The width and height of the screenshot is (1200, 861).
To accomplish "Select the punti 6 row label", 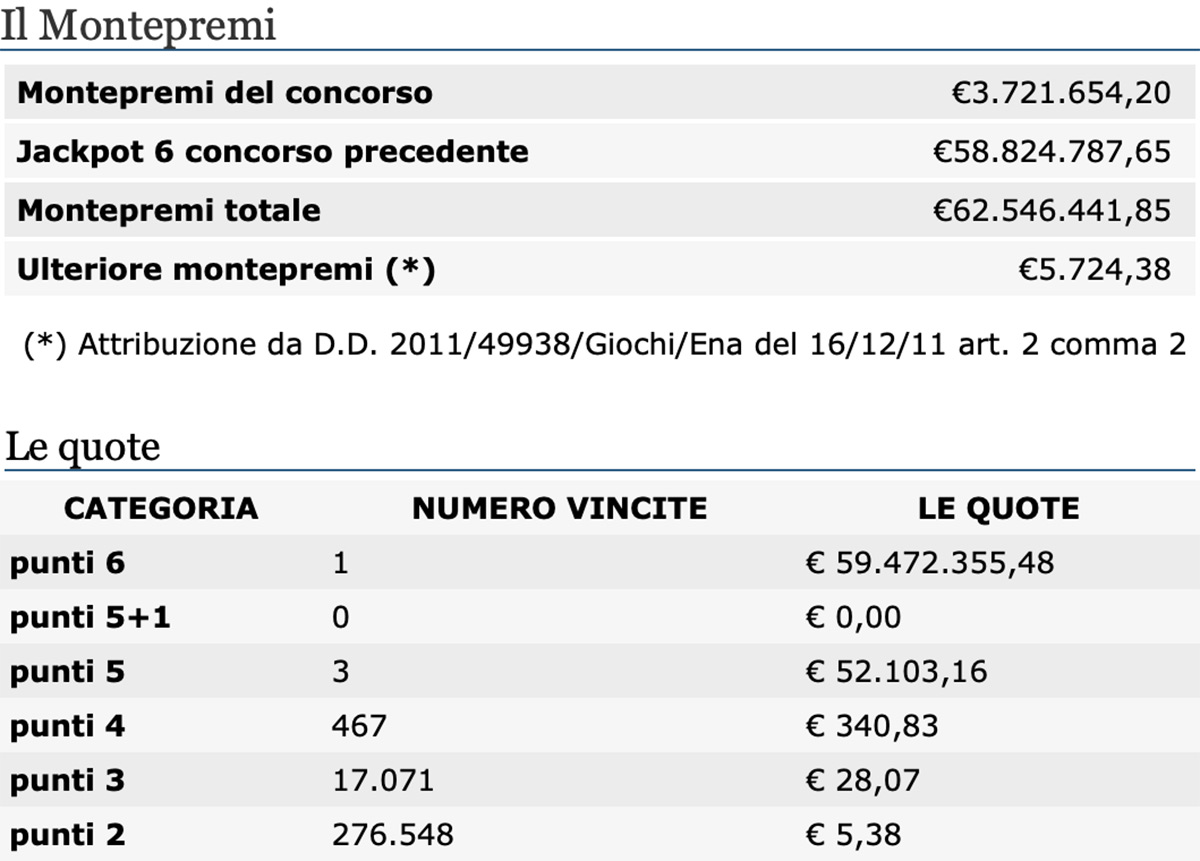I will point(68,563).
